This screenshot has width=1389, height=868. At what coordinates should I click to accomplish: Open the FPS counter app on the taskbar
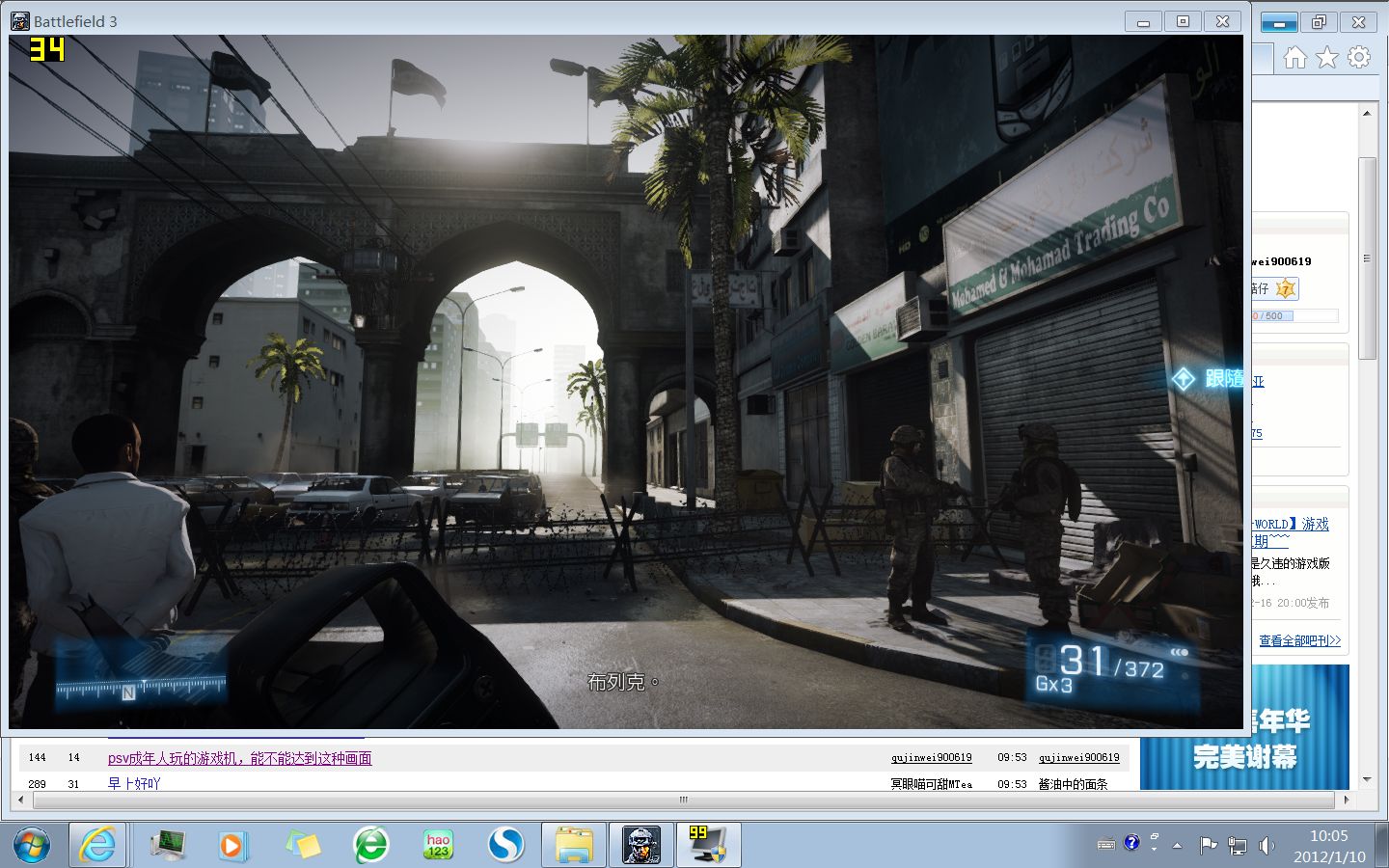(x=709, y=846)
